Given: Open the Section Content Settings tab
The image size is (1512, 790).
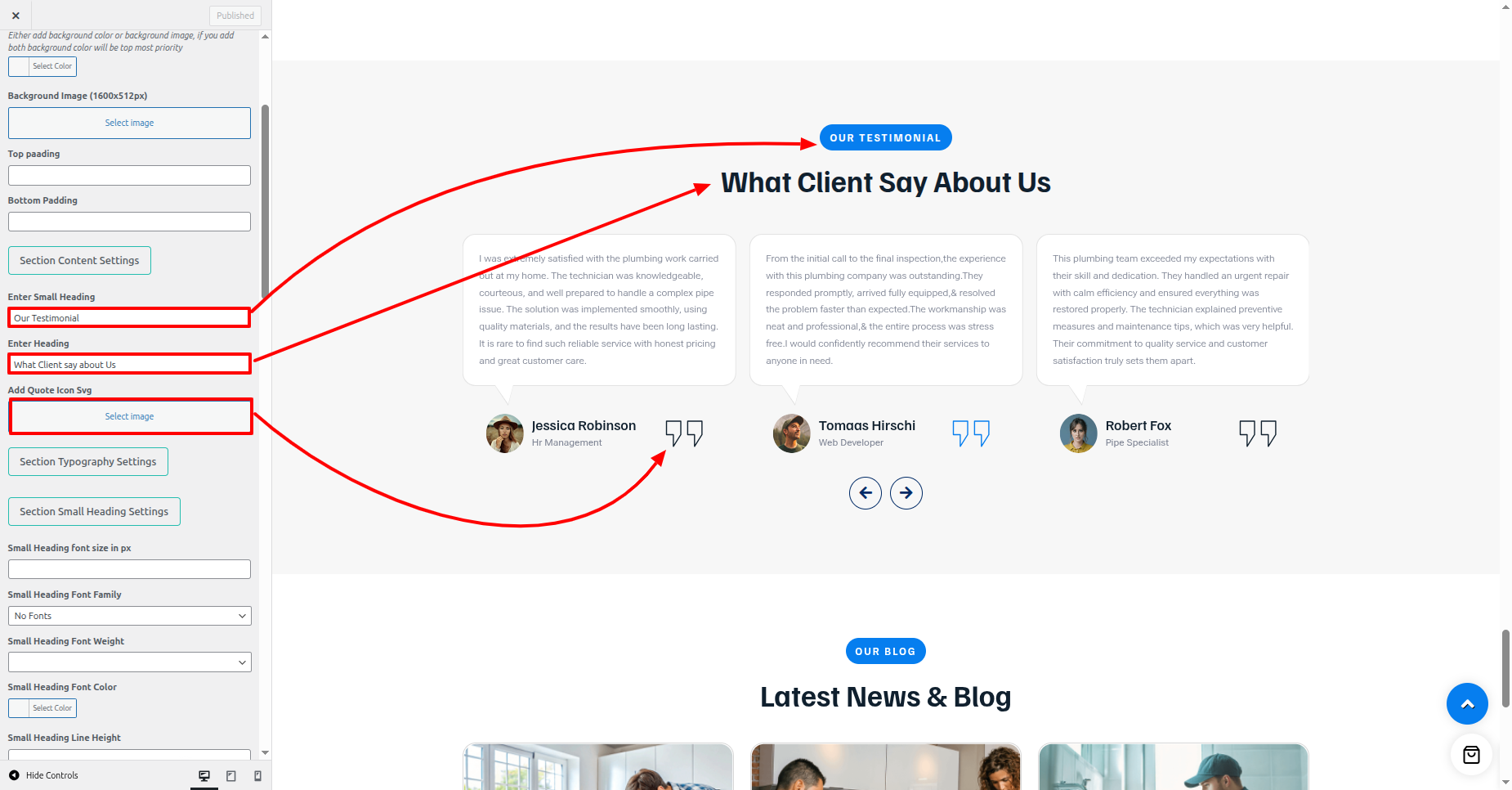Looking at the screenshot, I should coord(79,260).
